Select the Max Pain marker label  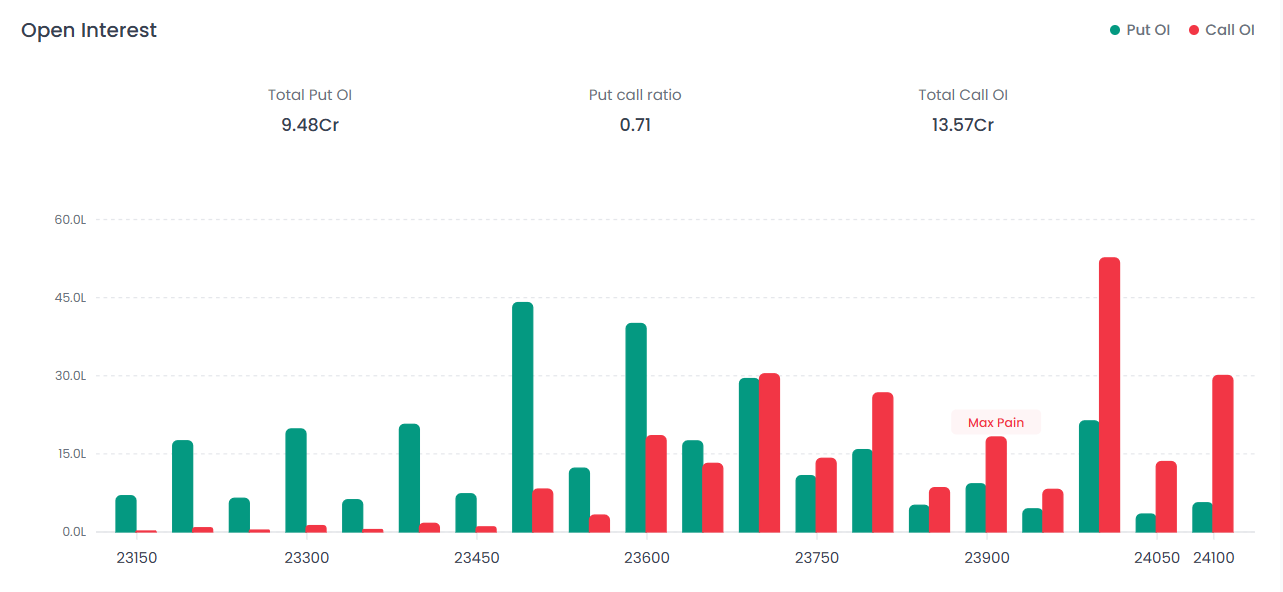(x=995, y=423)
